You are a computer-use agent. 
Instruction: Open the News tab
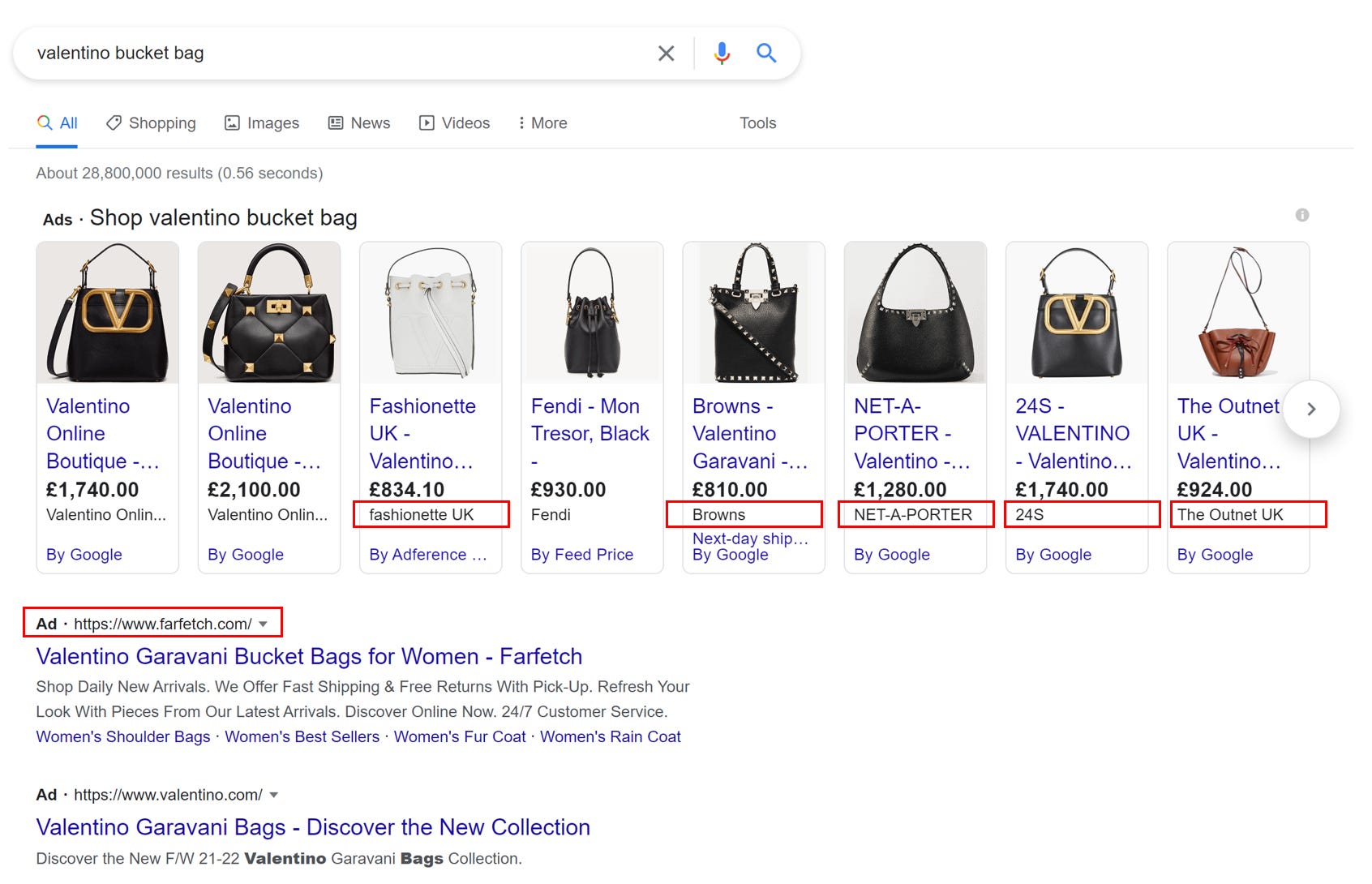click(x=359, y=123)
